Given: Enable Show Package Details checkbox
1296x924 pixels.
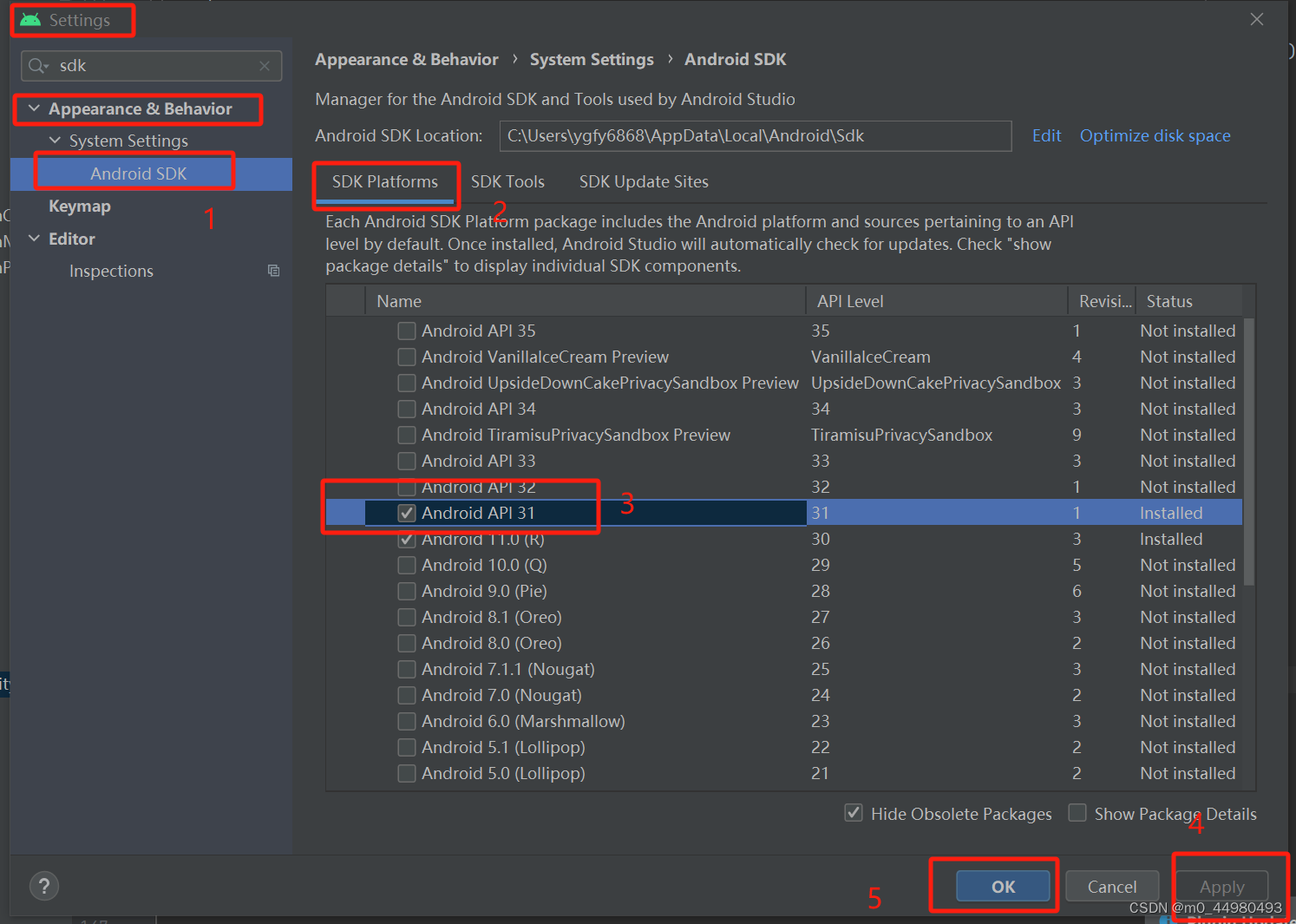Looking at the screenshot, I should click(x=1077, y=813).
